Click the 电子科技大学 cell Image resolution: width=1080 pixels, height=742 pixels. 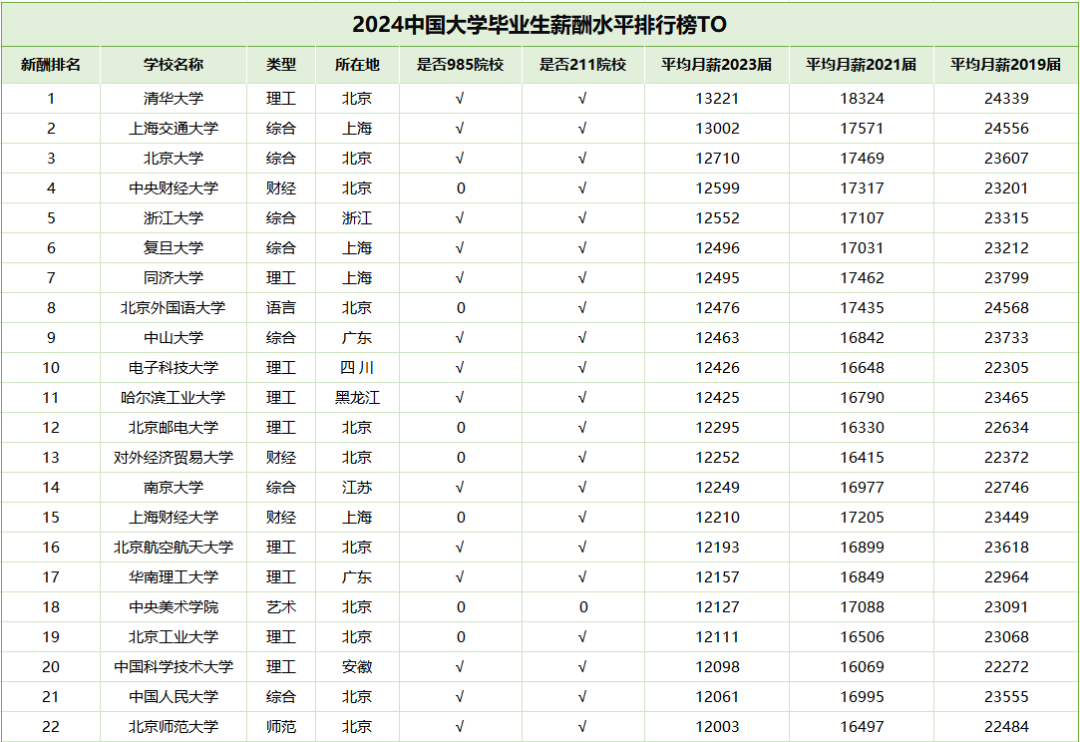click(174, 368)
